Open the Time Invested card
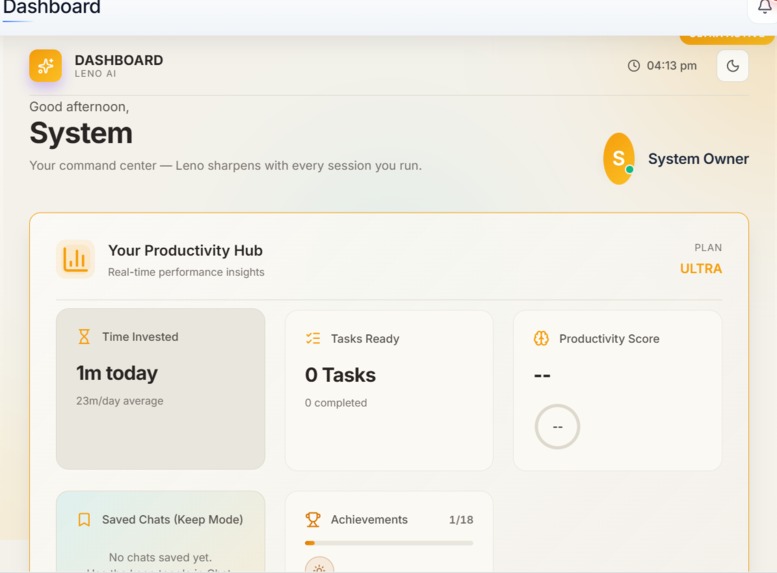777x573 pixels. tap(161, 389)
